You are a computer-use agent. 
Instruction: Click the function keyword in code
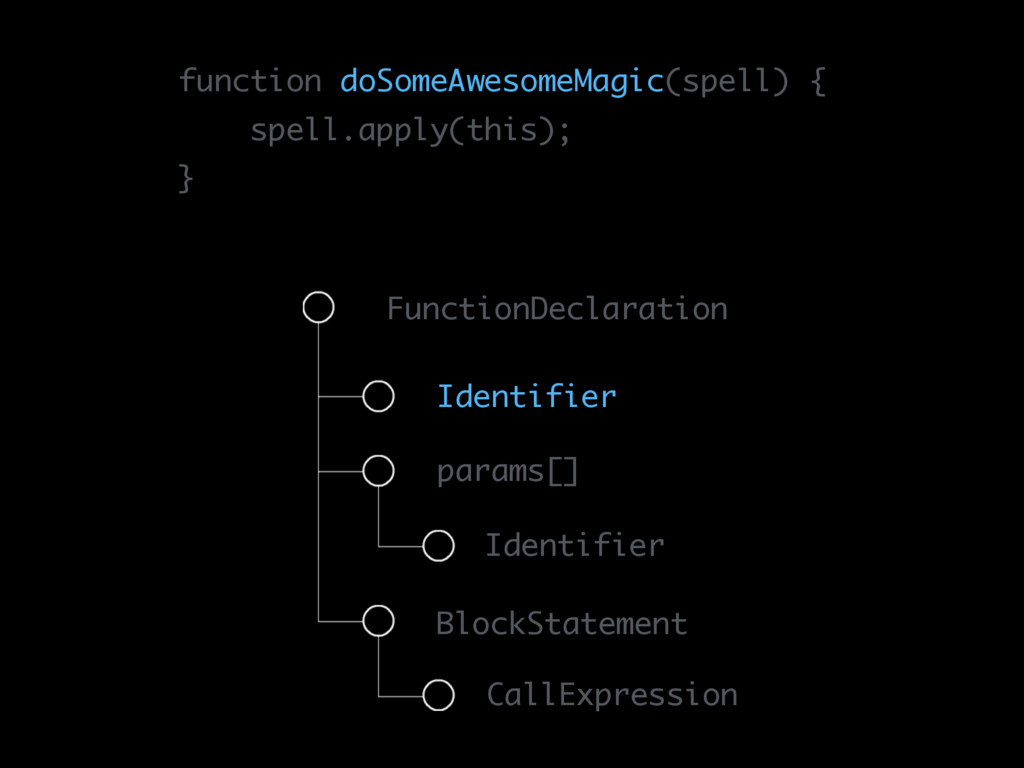(250, 81)
